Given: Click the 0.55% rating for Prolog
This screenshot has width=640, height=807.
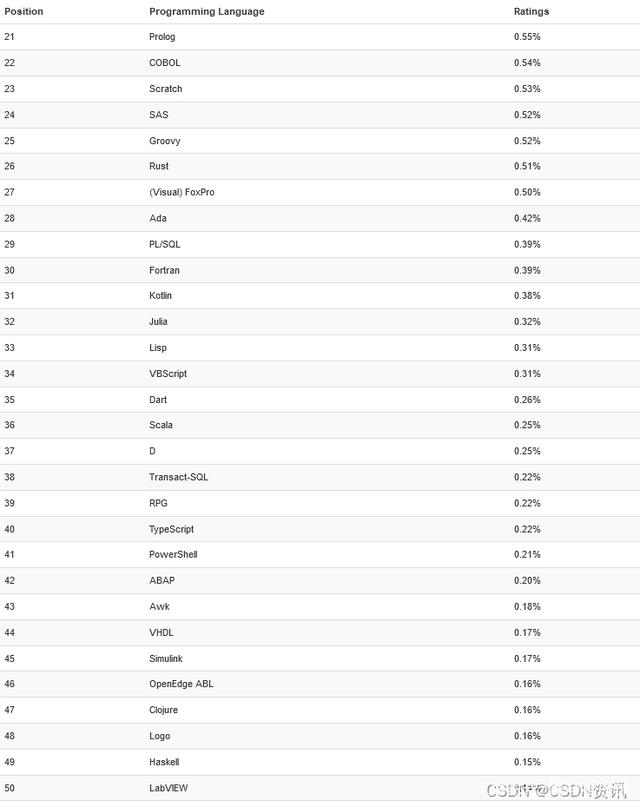Looking at the screenshot, I should click(527, 37).
